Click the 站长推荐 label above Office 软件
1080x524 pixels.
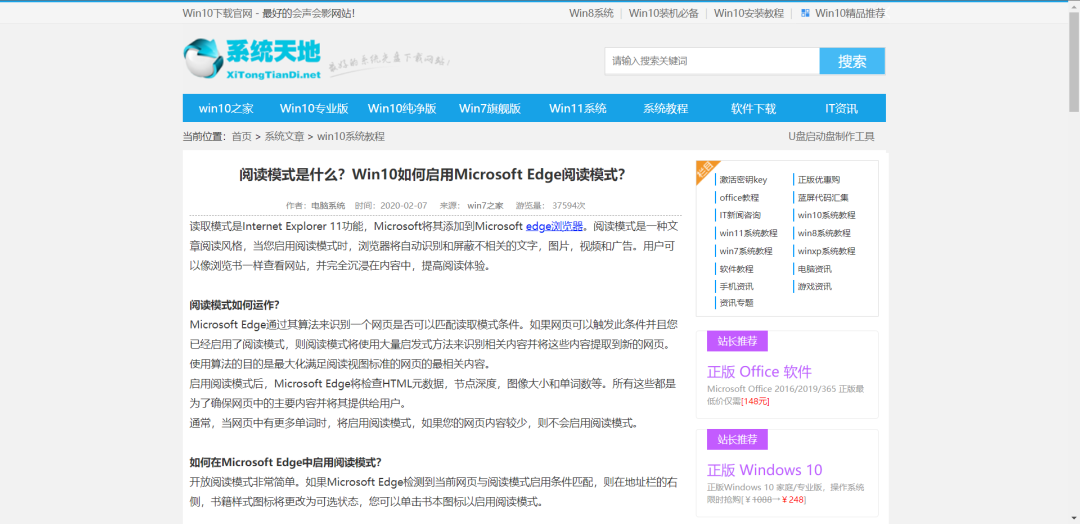[x=737, y=341]
